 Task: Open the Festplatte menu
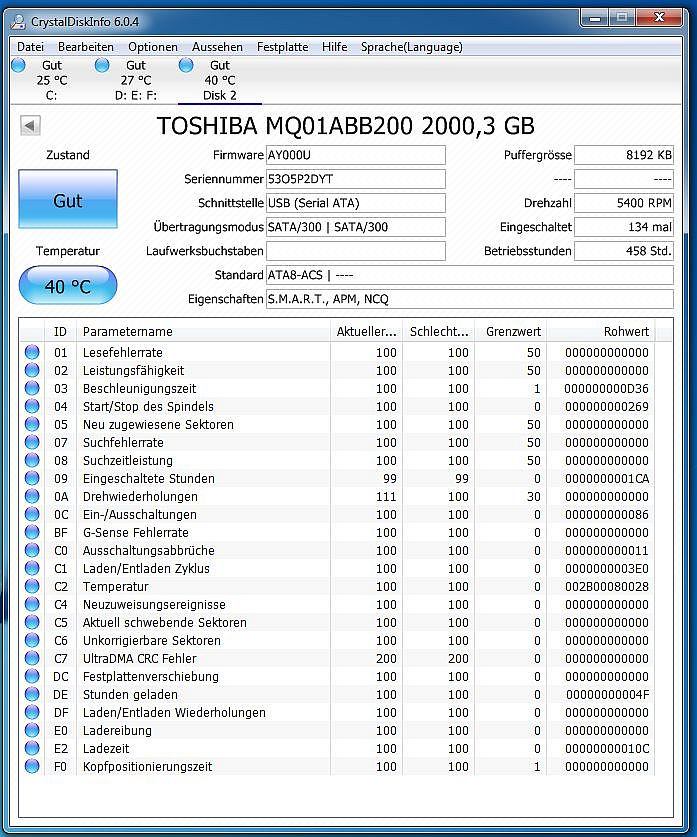[x=282, y=47]
